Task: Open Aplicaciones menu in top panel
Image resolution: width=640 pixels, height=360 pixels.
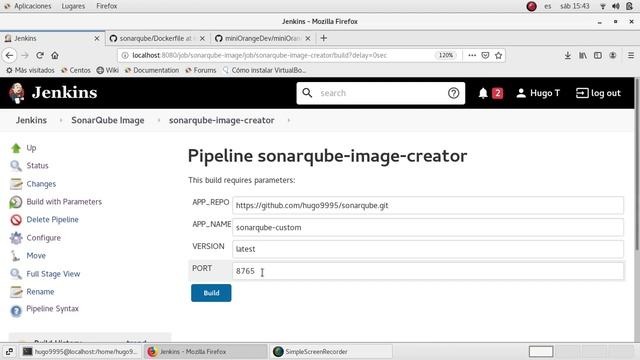Action: tap(32, 6)
